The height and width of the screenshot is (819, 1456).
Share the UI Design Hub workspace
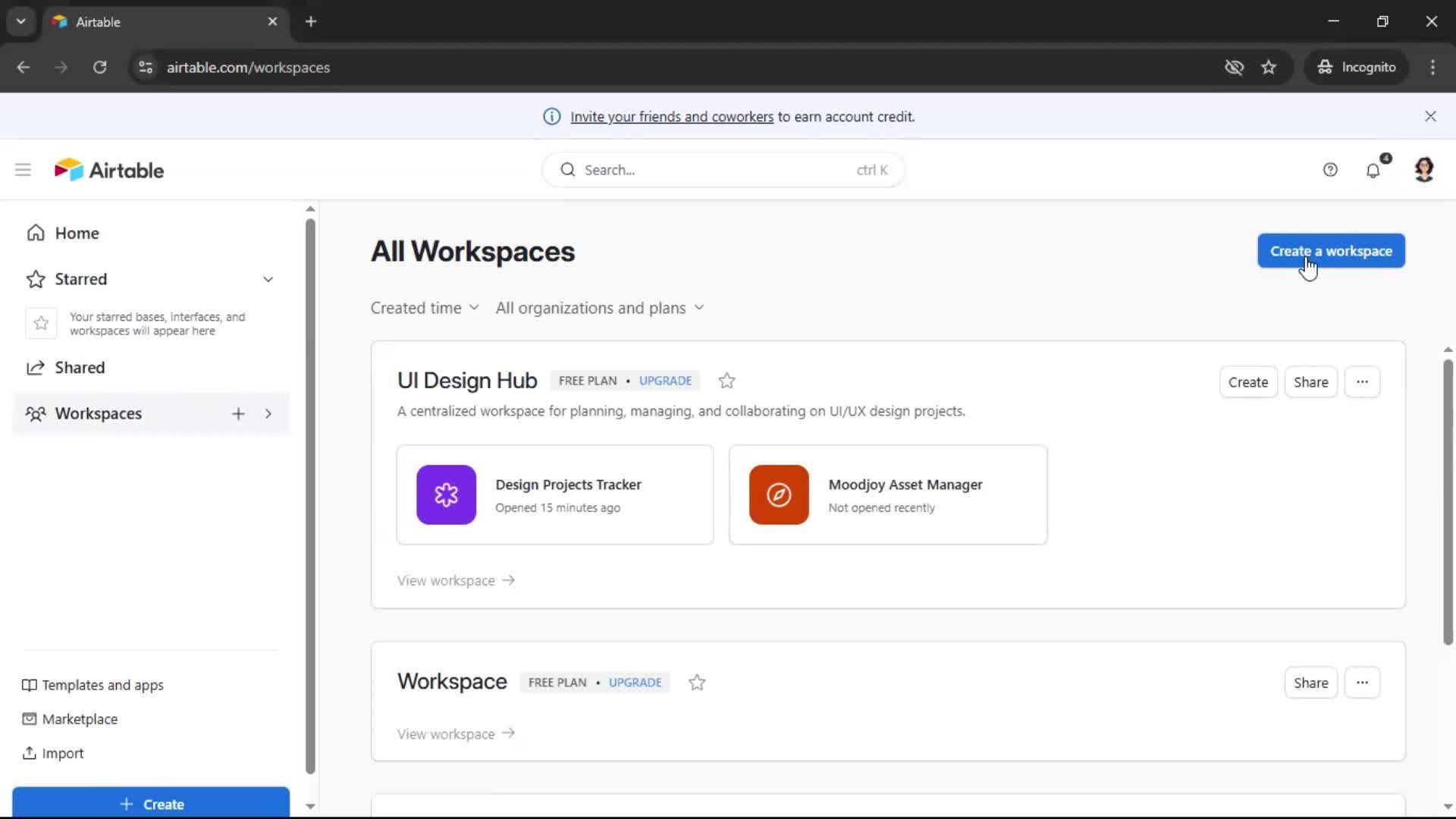click(x=1310, y=381)
